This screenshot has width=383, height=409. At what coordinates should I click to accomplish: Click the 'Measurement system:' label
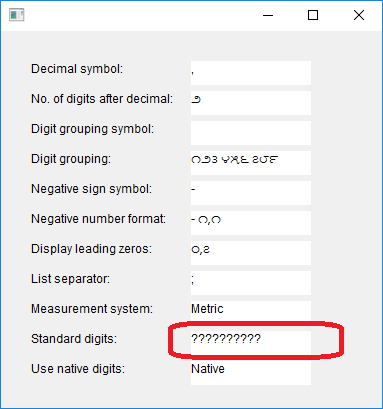pyautogui.click(x=92, y=309)
